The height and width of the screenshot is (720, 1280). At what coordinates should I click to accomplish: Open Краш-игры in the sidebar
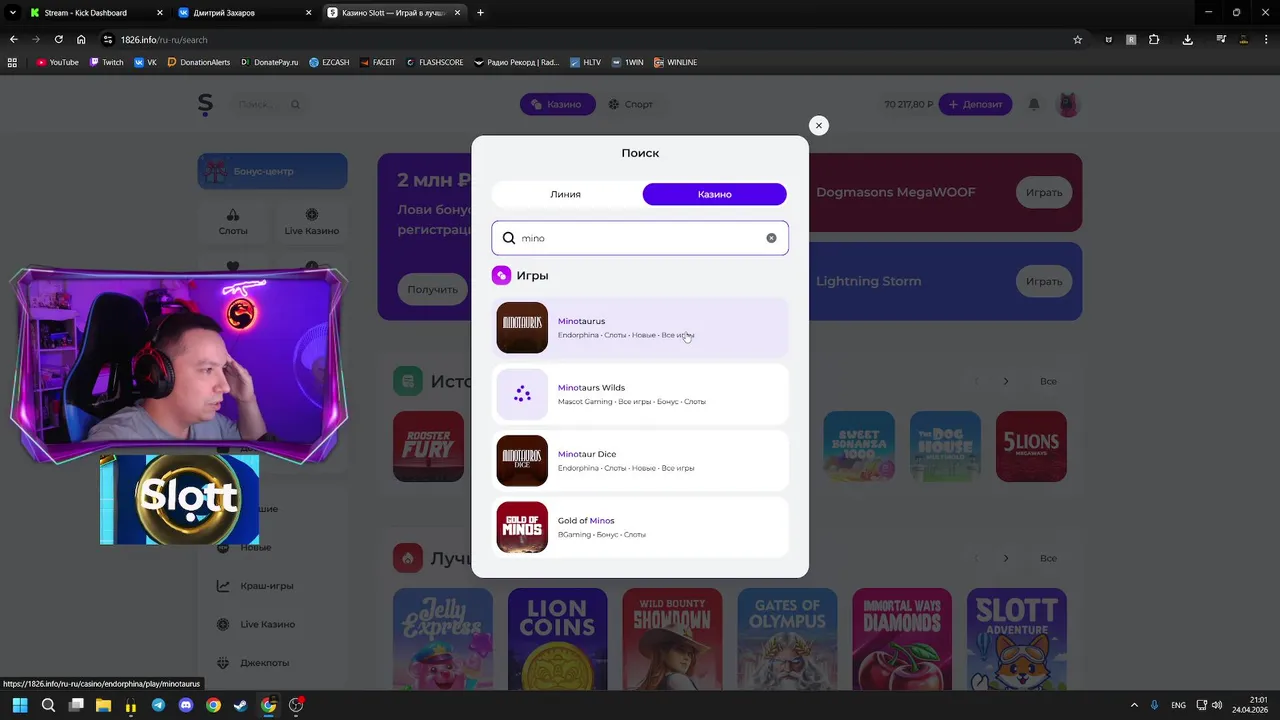[x=266, y=586]
